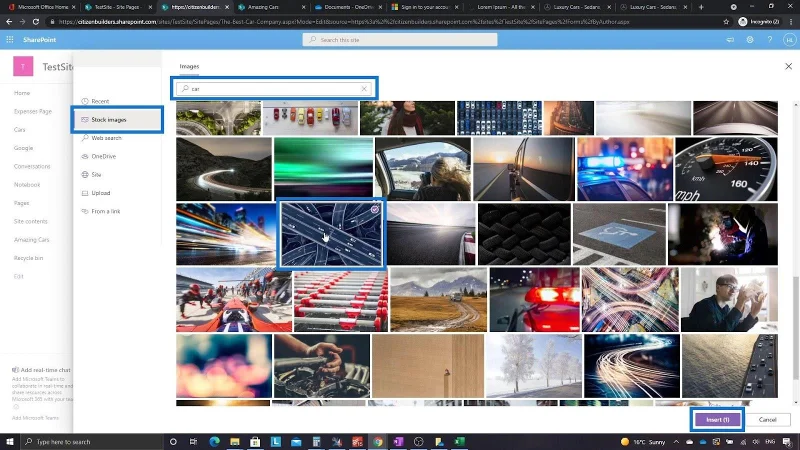Open the SharePoint app launcher waffle icon
800x450 pixels.
[10, 39]
